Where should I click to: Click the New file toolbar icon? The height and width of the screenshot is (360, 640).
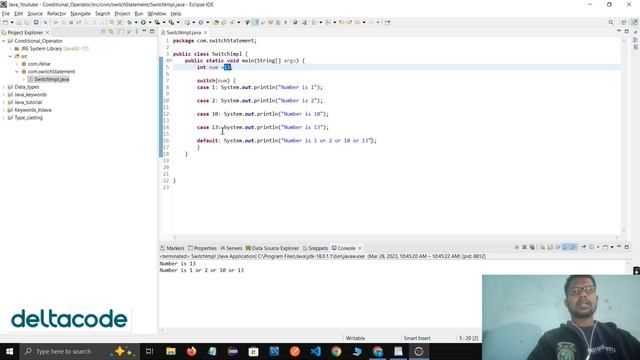point(5,22)
